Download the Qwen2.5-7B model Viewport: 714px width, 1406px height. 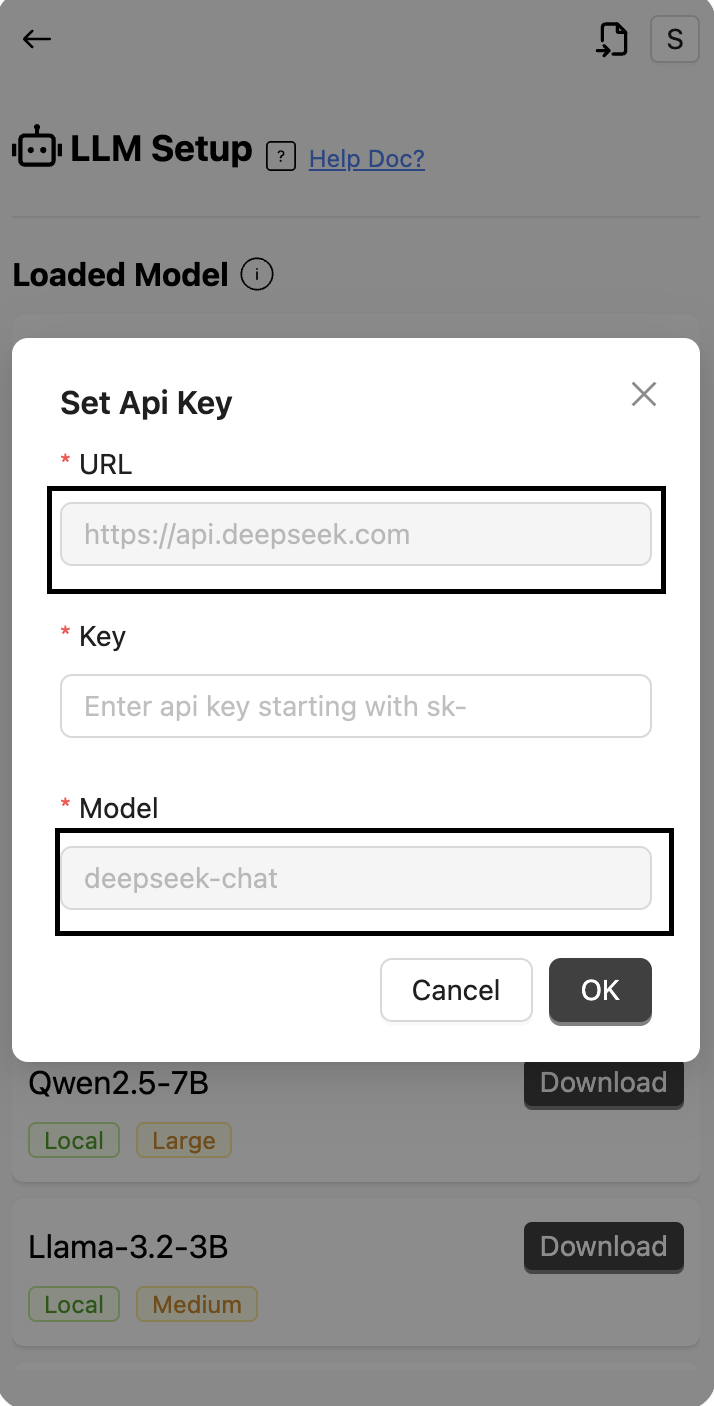(603, 1083)
